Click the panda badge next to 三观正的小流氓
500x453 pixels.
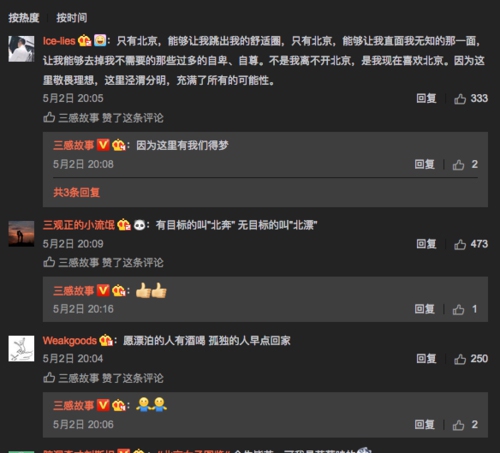coord(139,225)
